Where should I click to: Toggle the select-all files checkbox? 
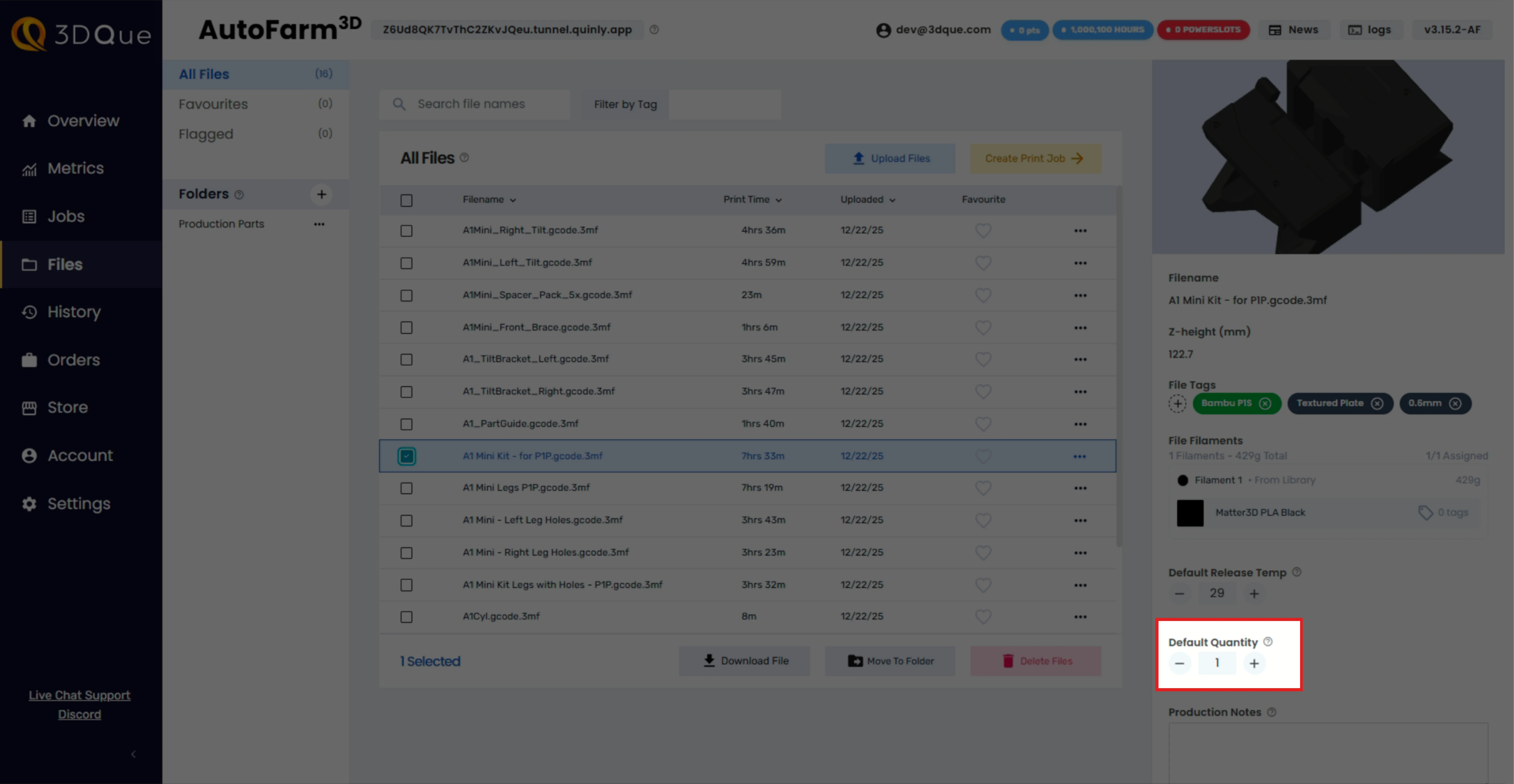406,200
